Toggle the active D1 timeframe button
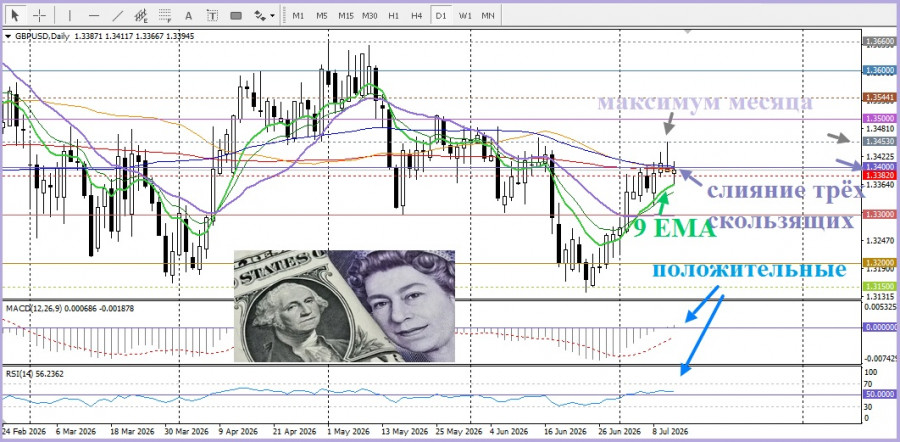Viewport: 900px width, 442px height. pos(441,15)
